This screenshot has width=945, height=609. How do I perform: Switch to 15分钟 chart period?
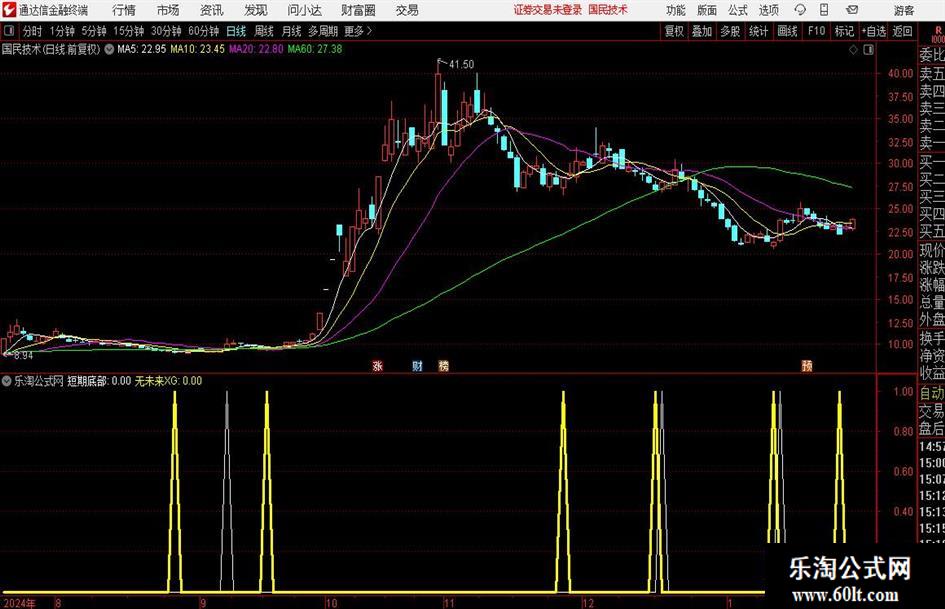(x=129, y=31)
